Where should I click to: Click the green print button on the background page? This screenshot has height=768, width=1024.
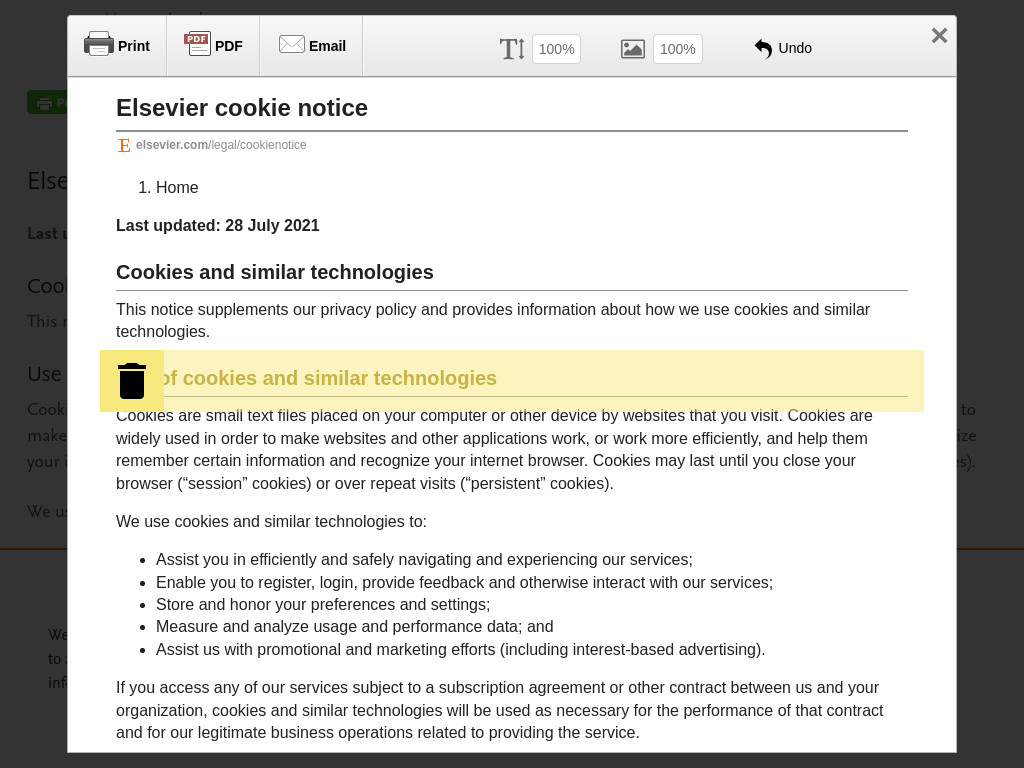47,103
